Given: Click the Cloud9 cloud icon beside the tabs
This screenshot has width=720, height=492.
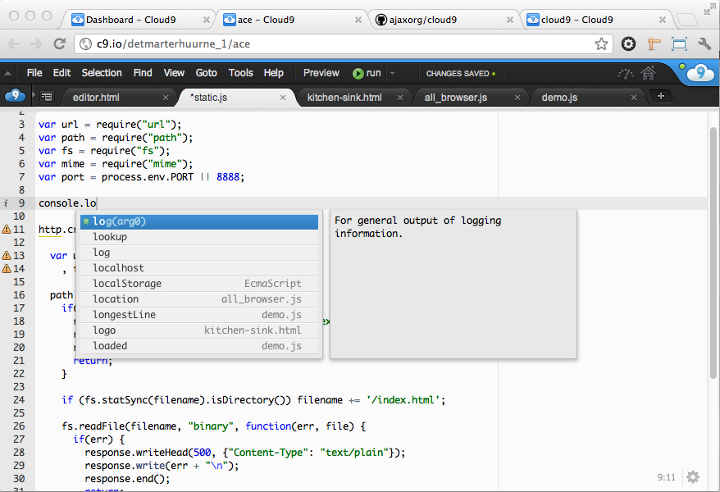Looking at the screenshot, I should pos(15,96).
